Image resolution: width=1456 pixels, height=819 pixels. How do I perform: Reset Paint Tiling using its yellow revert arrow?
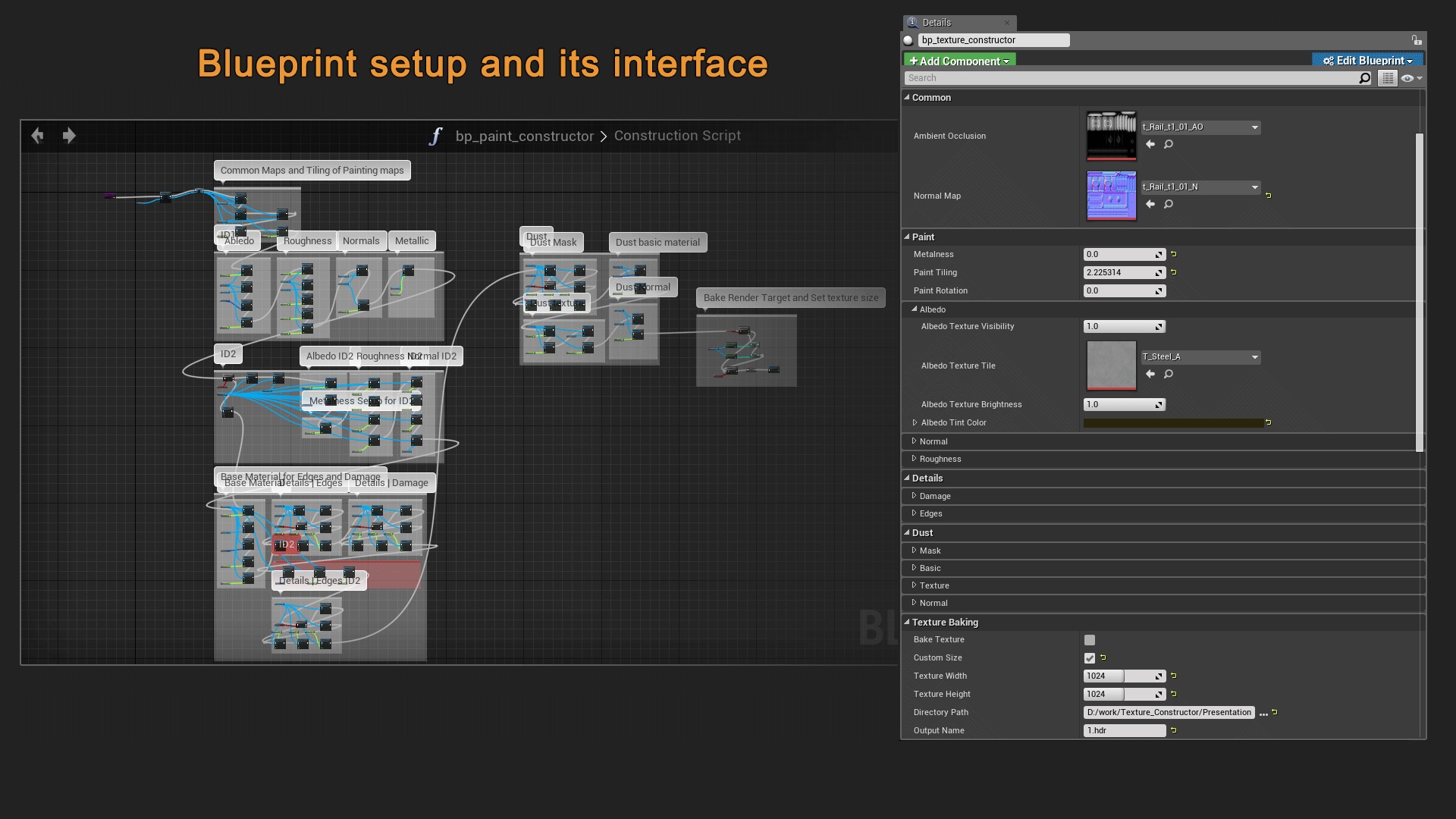1174,272
